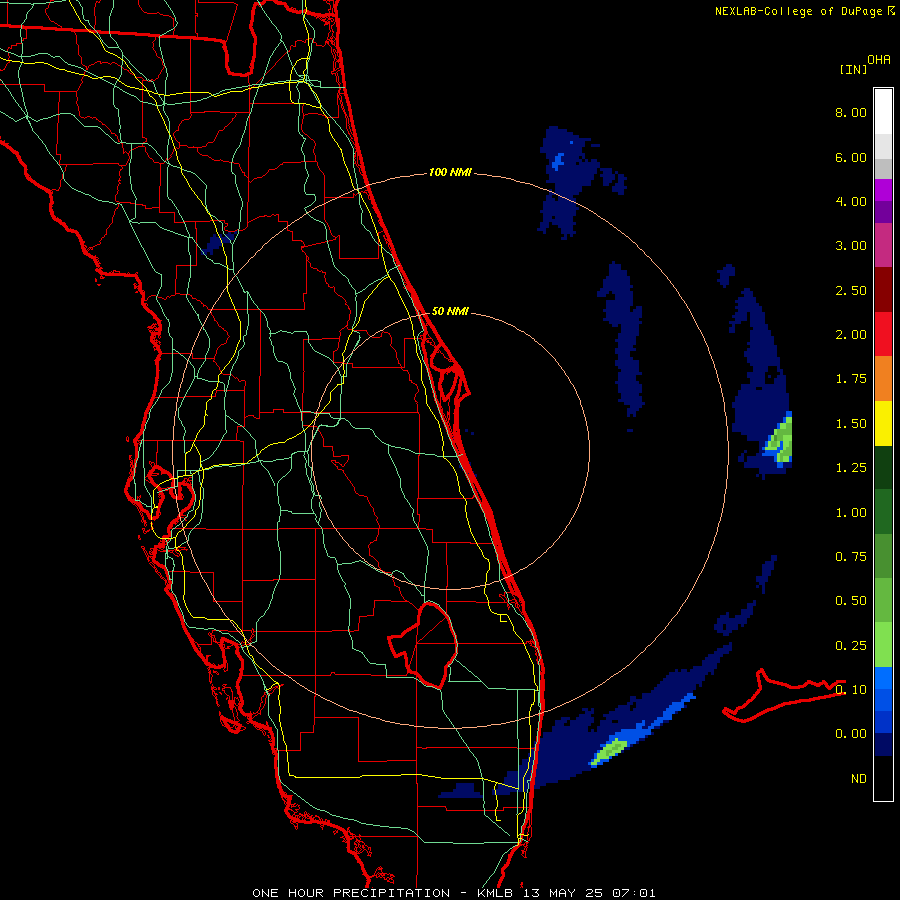The width and height of the screenshot is (900, 900).
Task: Pick the light blue legend swatch
Action: click(x=883, y=678)
